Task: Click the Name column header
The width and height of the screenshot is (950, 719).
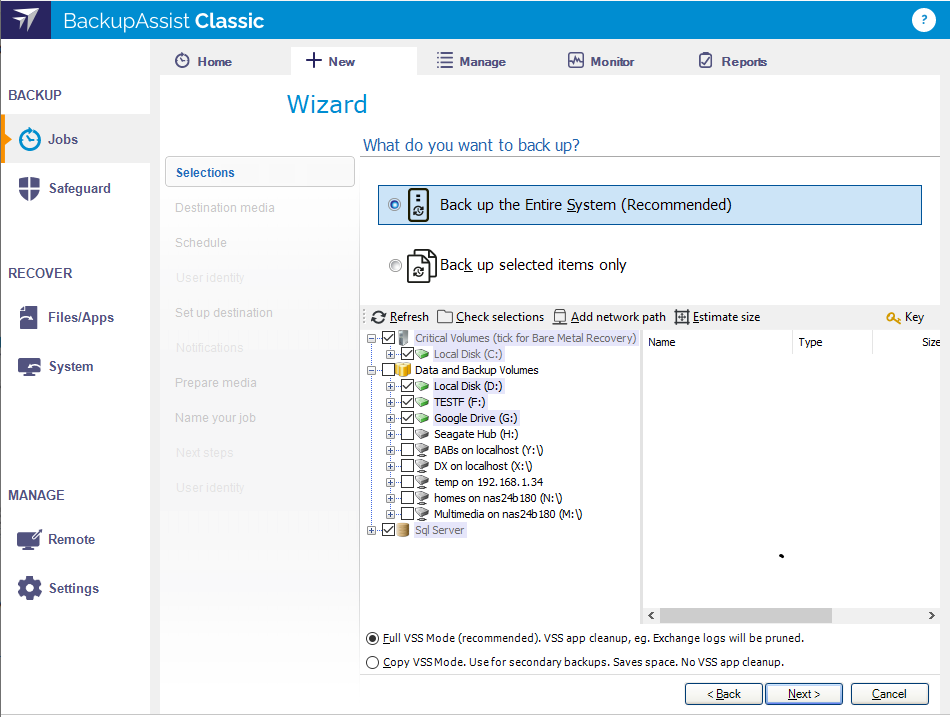Action: [x=717, y=342]
